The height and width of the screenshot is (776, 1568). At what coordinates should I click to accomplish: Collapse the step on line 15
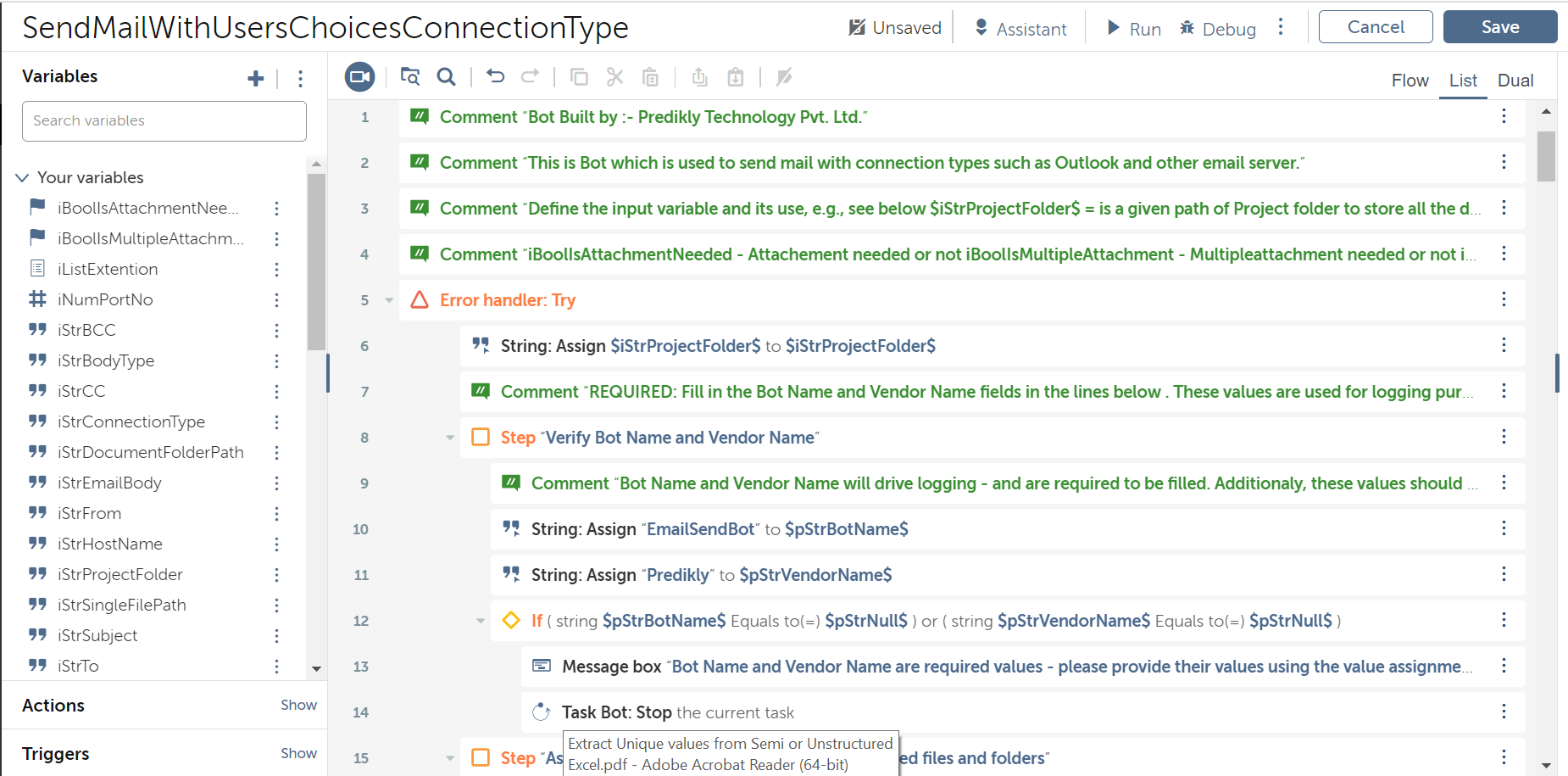(450, 758)
